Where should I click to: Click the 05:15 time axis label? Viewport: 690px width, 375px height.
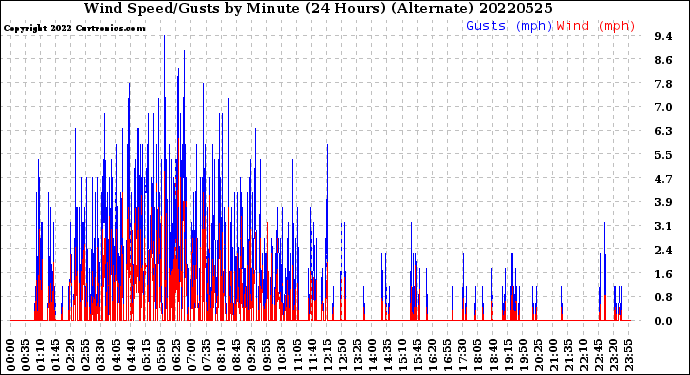pos(146,355)
